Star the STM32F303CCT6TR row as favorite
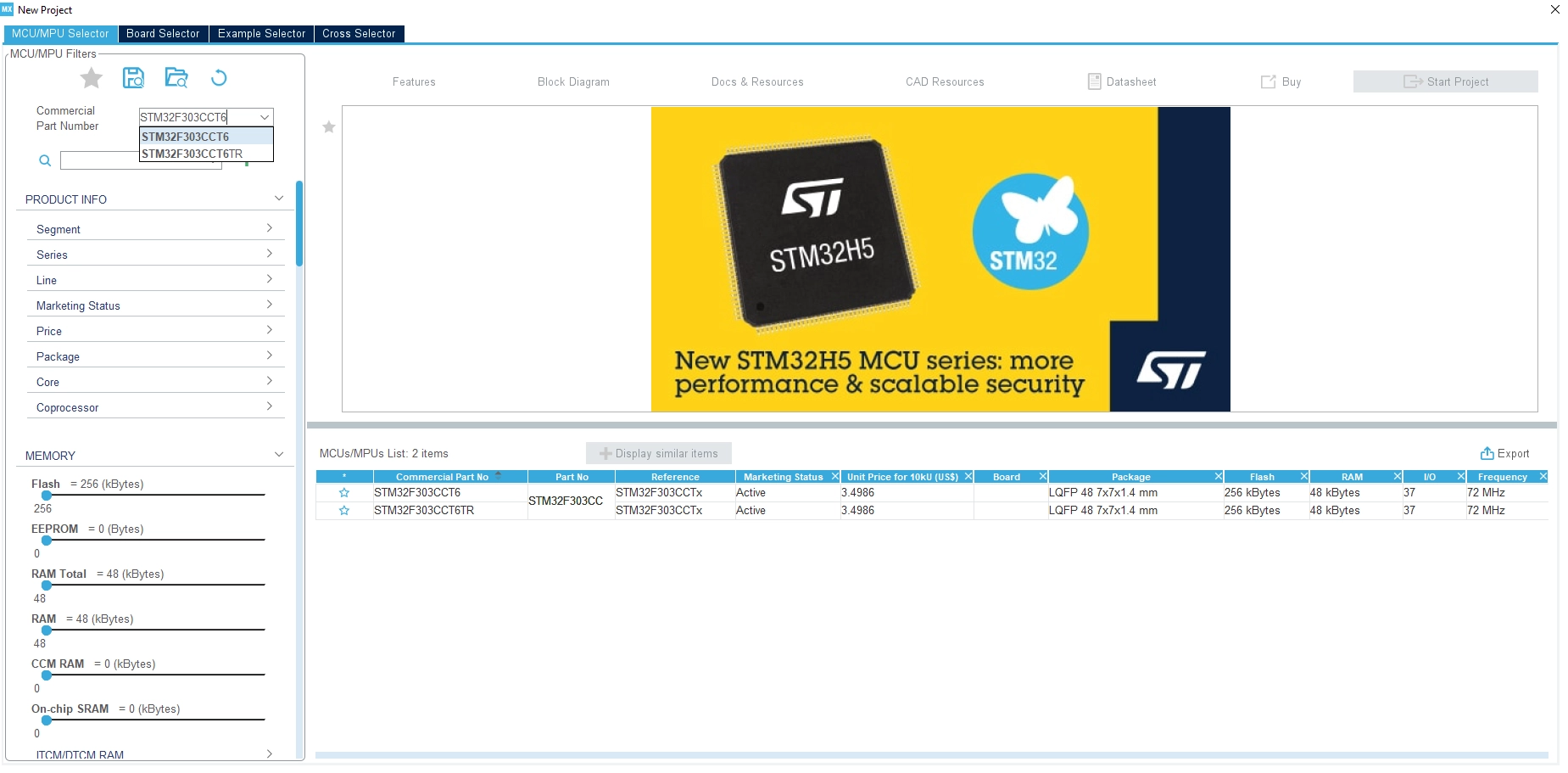 pos(344,511)
